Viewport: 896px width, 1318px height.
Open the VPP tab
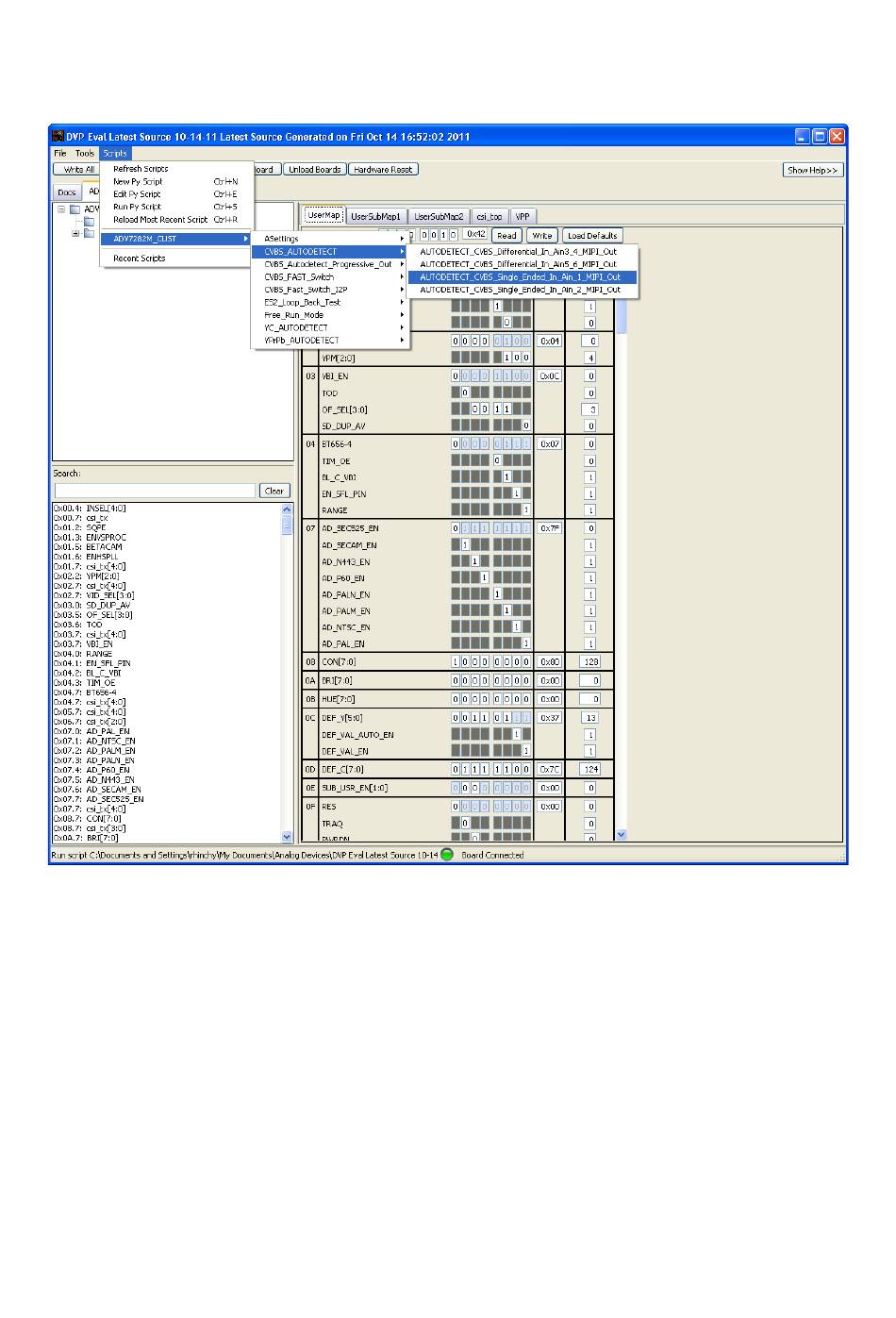(x=523, y=216)
